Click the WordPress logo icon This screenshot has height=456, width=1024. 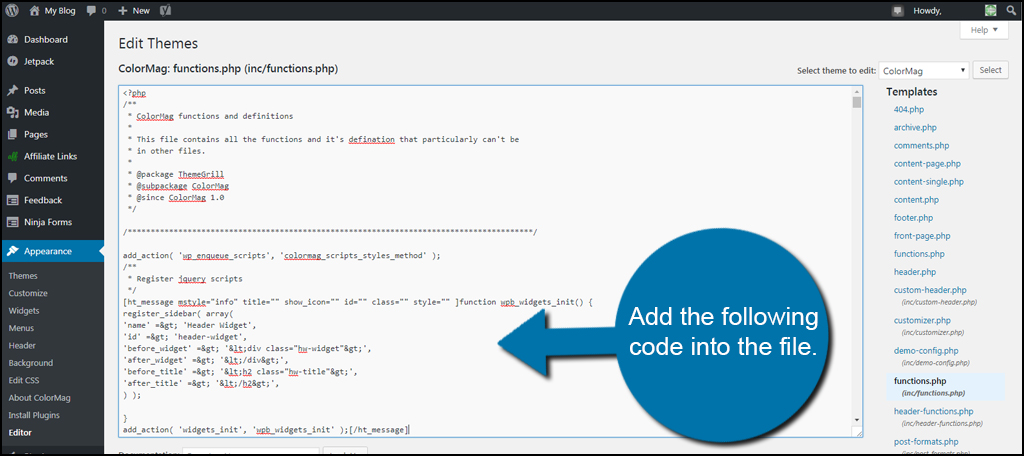12,10
